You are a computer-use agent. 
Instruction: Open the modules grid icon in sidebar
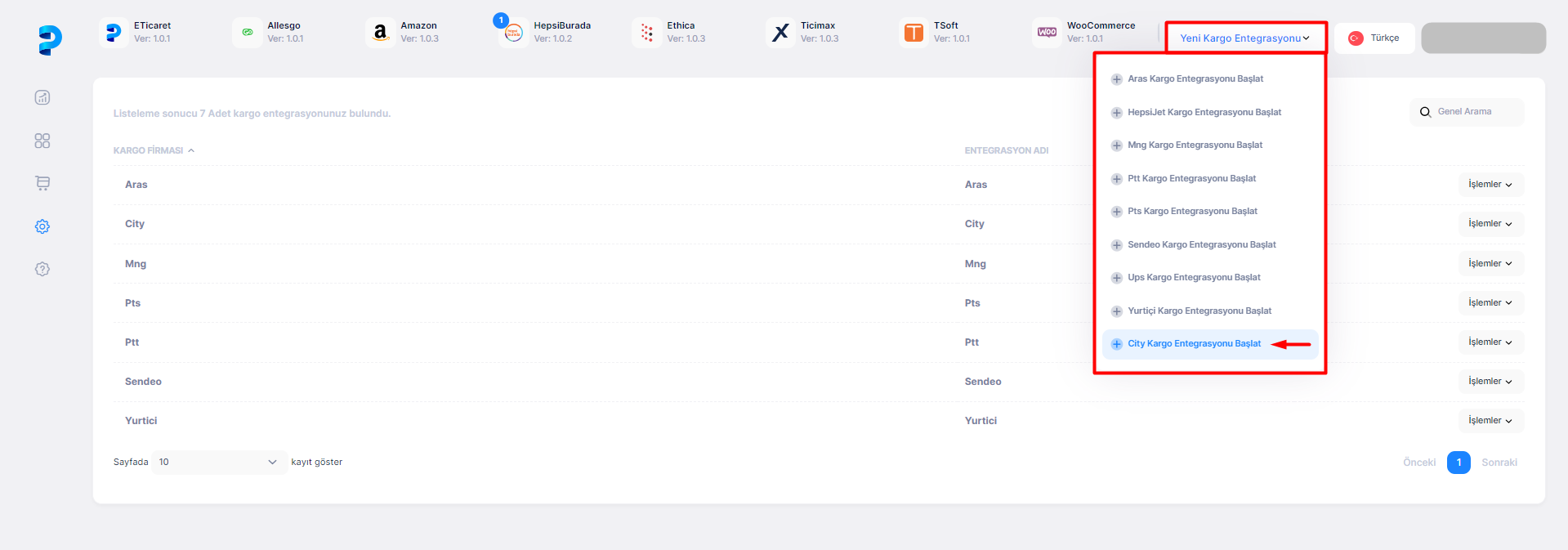click(x=42, y=141)
